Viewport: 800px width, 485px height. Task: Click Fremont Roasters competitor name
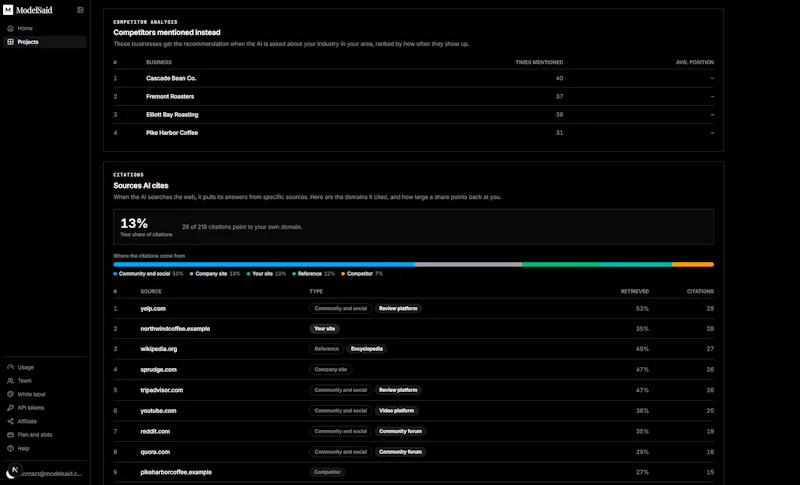pyautogui.click(x=170, y=96)
